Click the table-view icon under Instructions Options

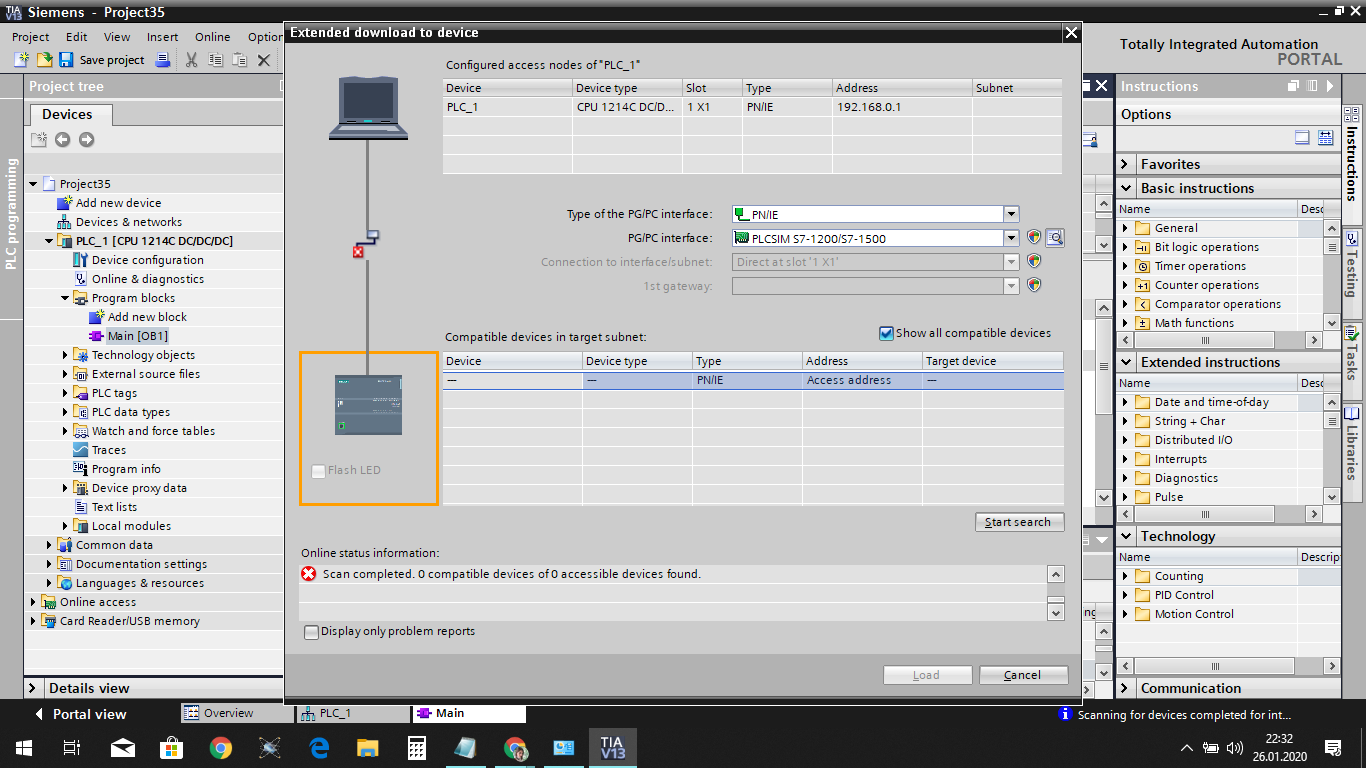(1326, 138)
